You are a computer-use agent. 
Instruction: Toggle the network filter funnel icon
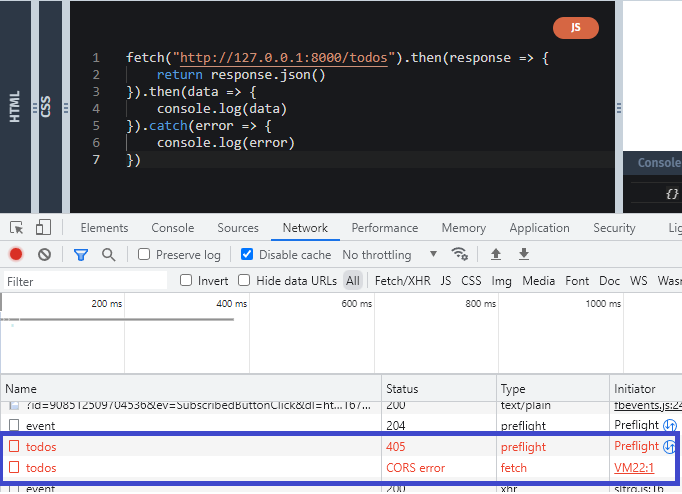tap(81, 255)
